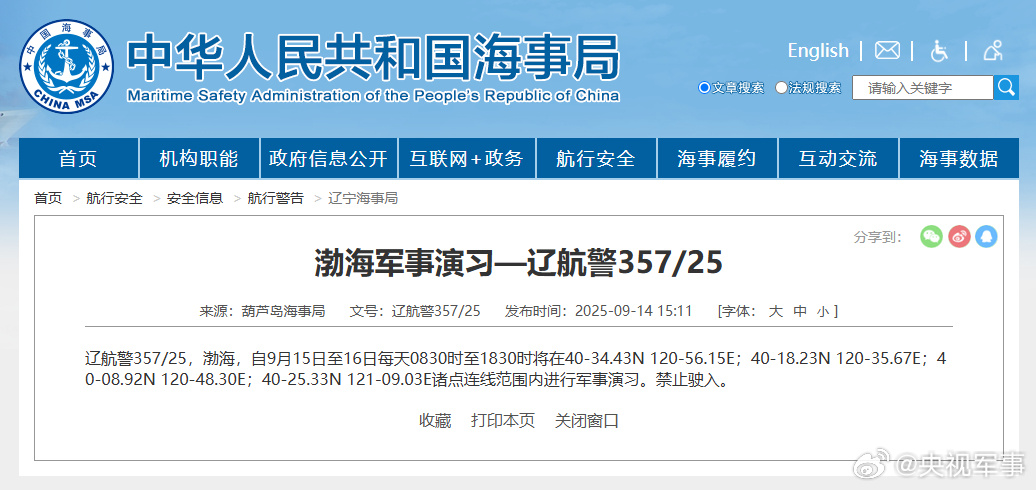The height and width of the screenshot is (490, 1036).
Task: Click the elderly care mode icon
Action: 992,50
